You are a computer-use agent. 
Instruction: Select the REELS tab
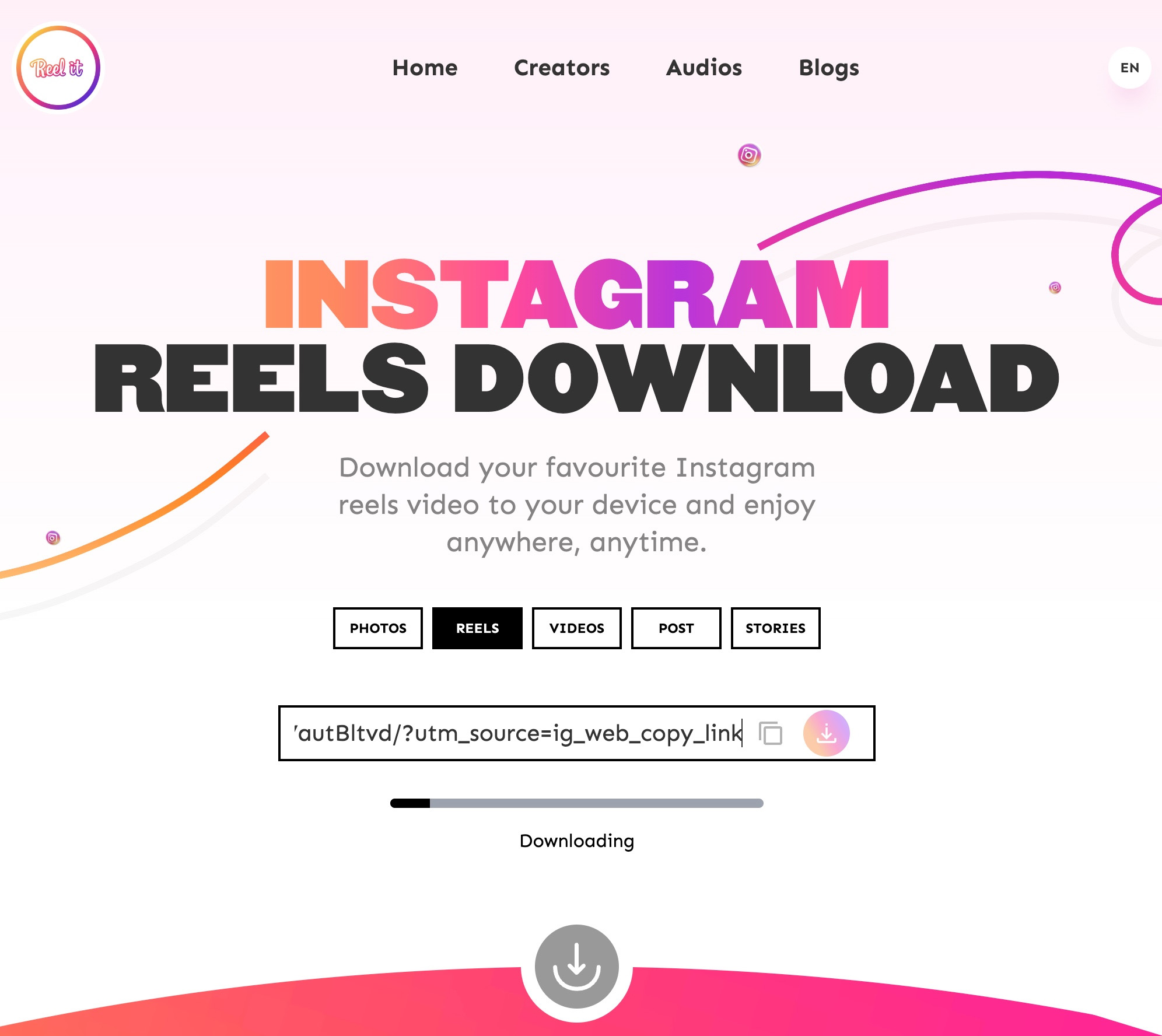click(477, 628)
